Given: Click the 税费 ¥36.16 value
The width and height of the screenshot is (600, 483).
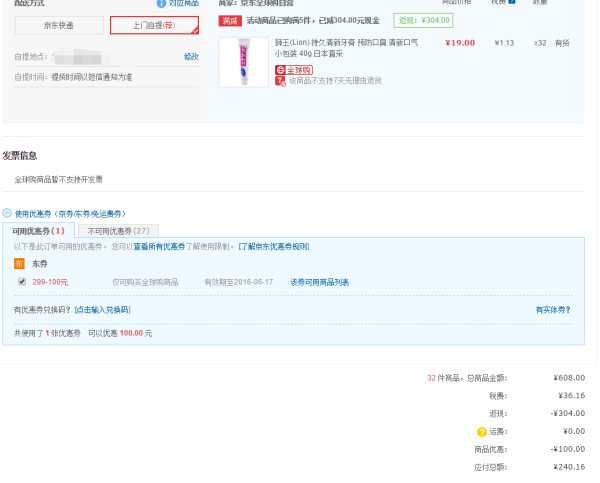Looking at the screenshot, I should [571, 396].
